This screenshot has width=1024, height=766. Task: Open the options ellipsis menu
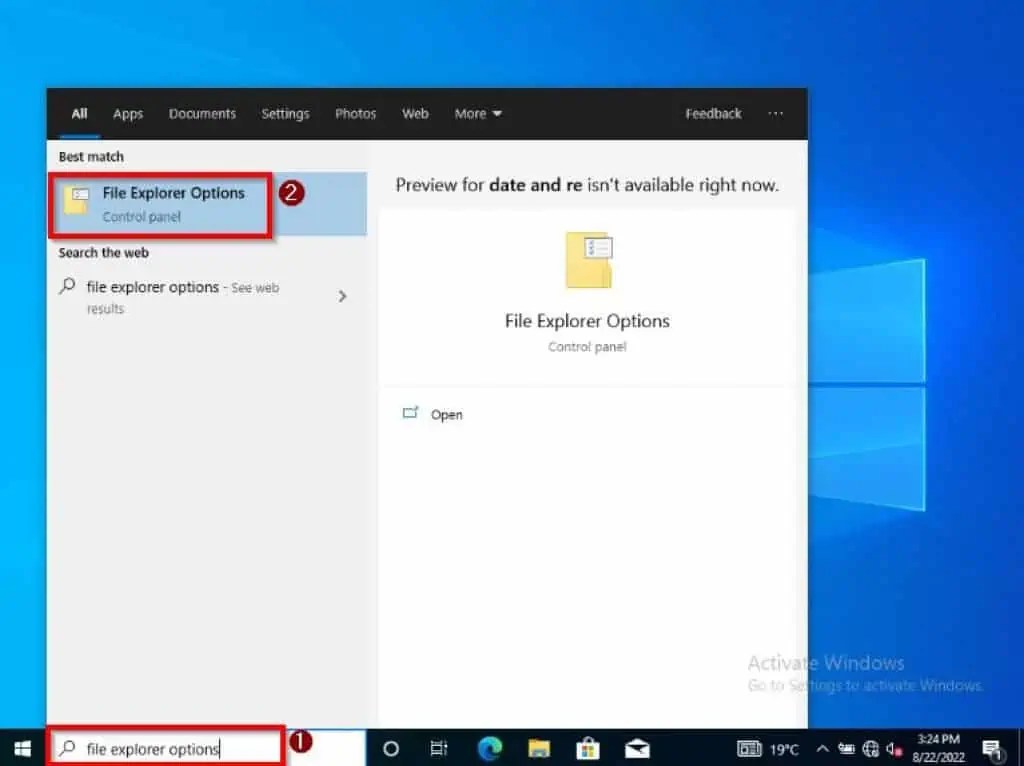click(775, 113)
